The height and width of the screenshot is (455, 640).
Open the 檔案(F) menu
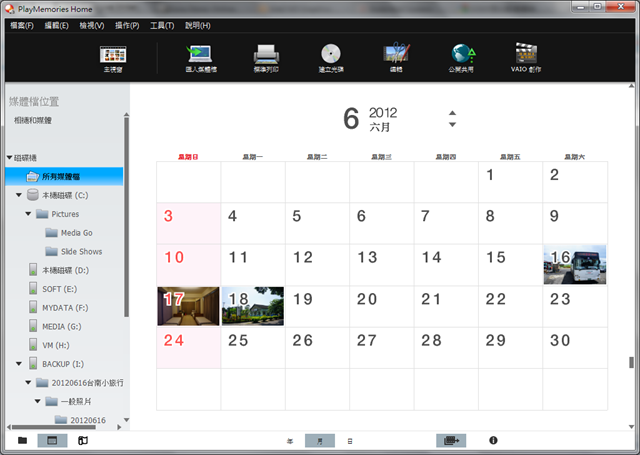click(x=22, y=26)
